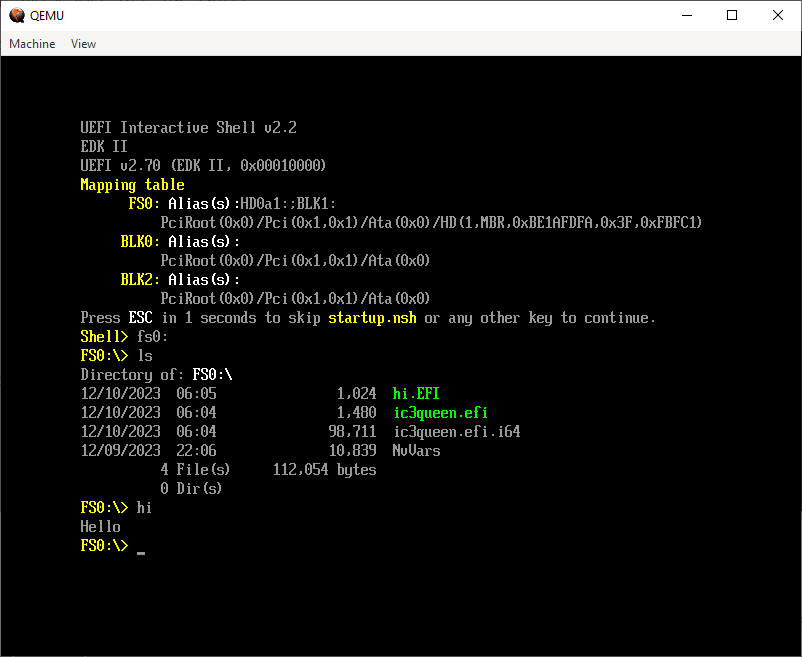Select the ic3queen.efi.i64 file entry

pyautogui.click(x=455, y=431)
